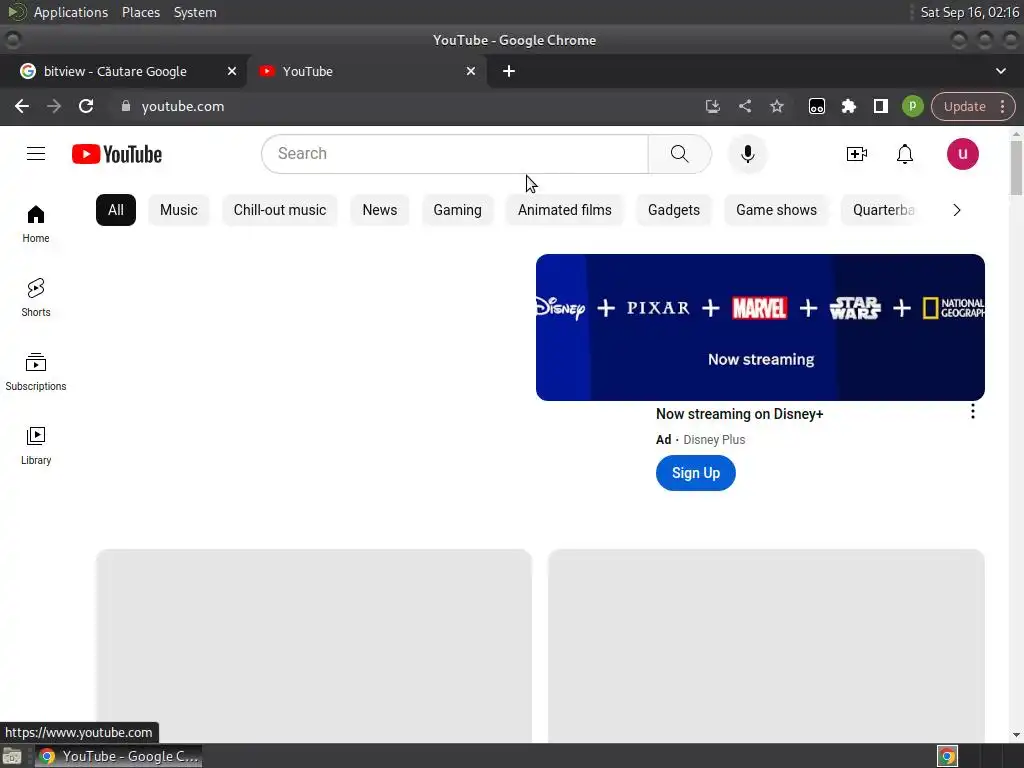Go back with the browser back arrow

(22, 106)
